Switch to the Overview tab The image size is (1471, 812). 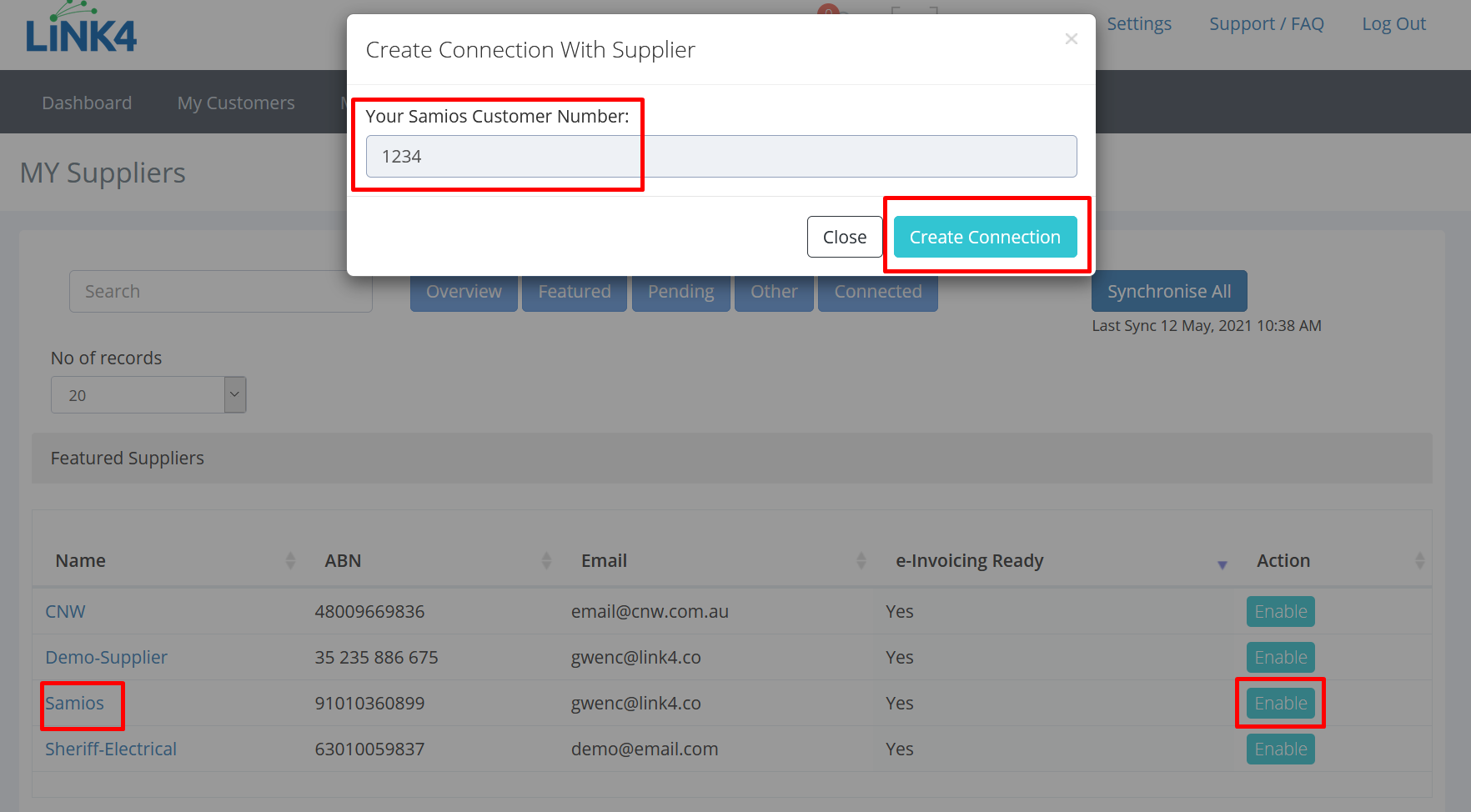[x=464, y=292]
